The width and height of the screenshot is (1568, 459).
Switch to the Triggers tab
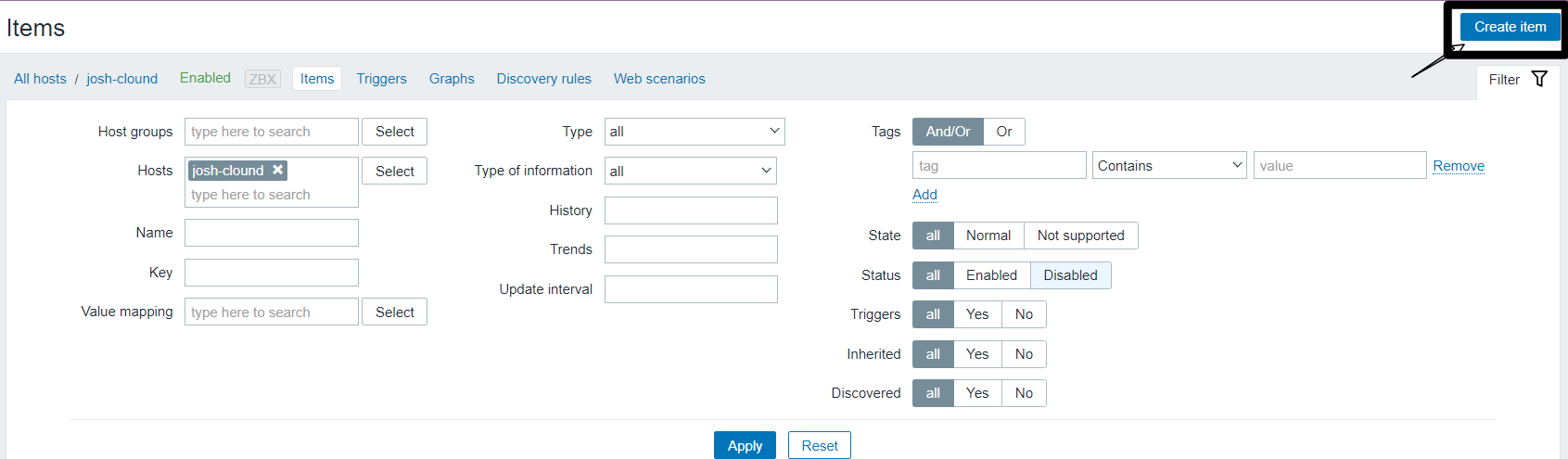point(381,79)
